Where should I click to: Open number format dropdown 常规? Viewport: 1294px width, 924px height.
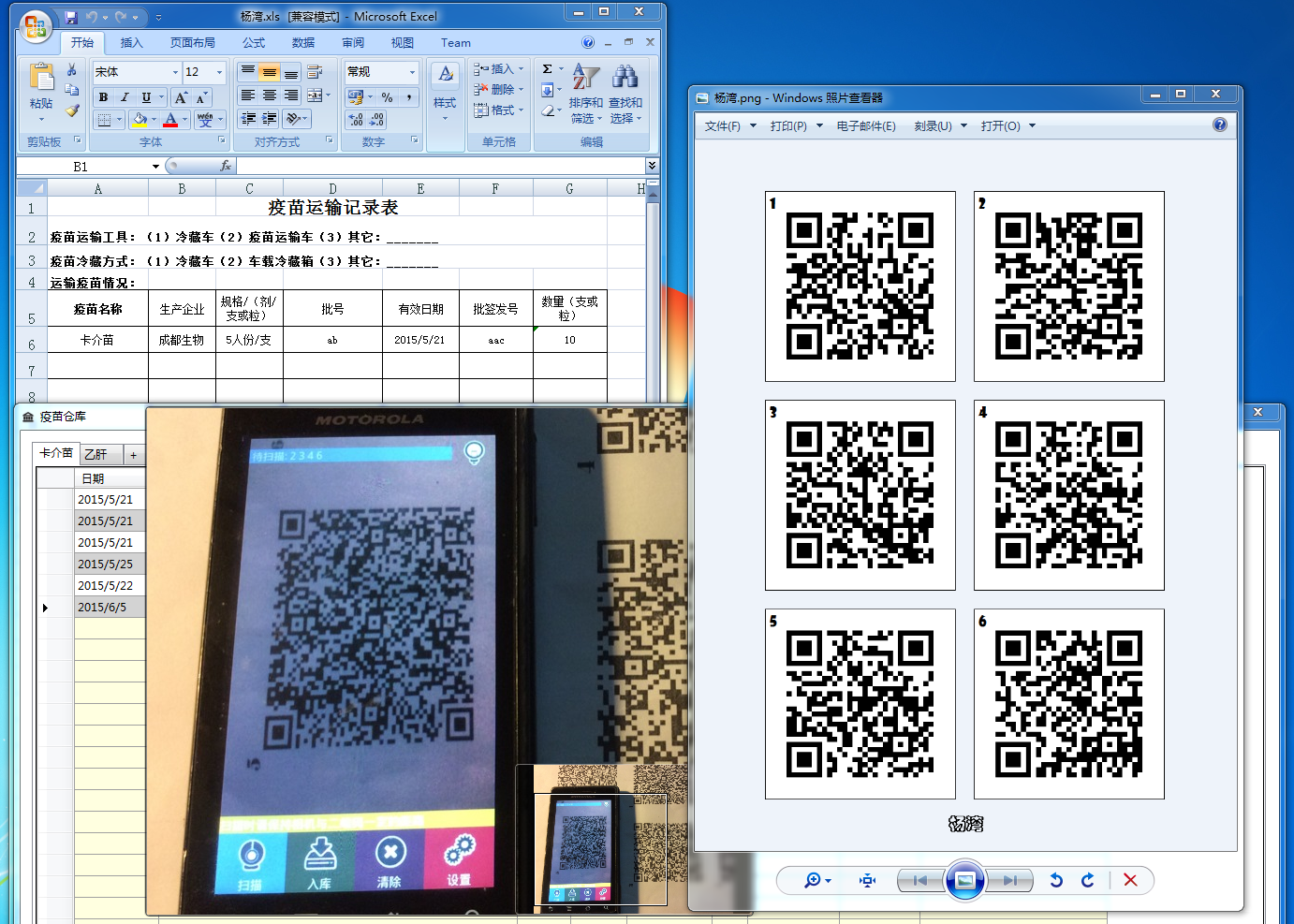(x=412, y=72)
